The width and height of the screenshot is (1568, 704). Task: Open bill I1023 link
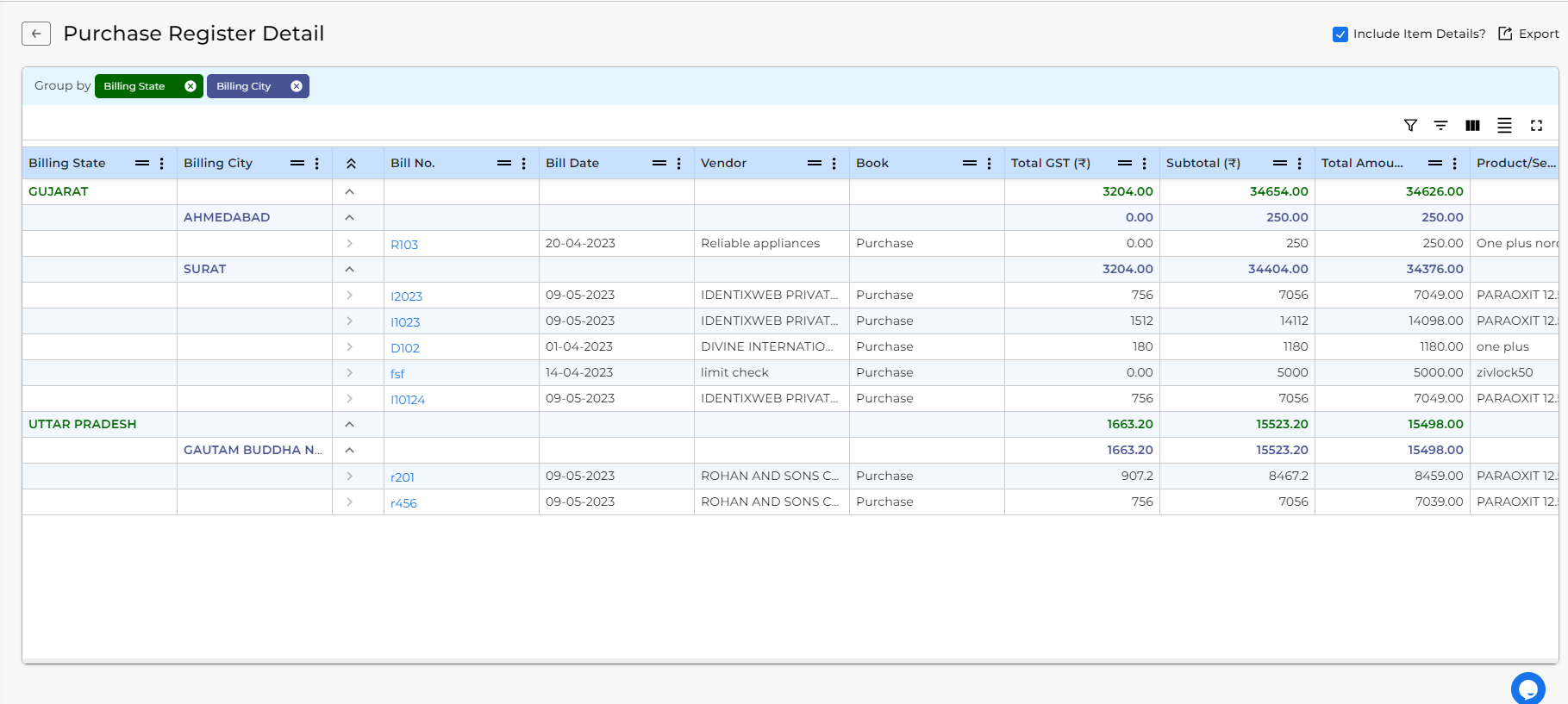point(405,322)
